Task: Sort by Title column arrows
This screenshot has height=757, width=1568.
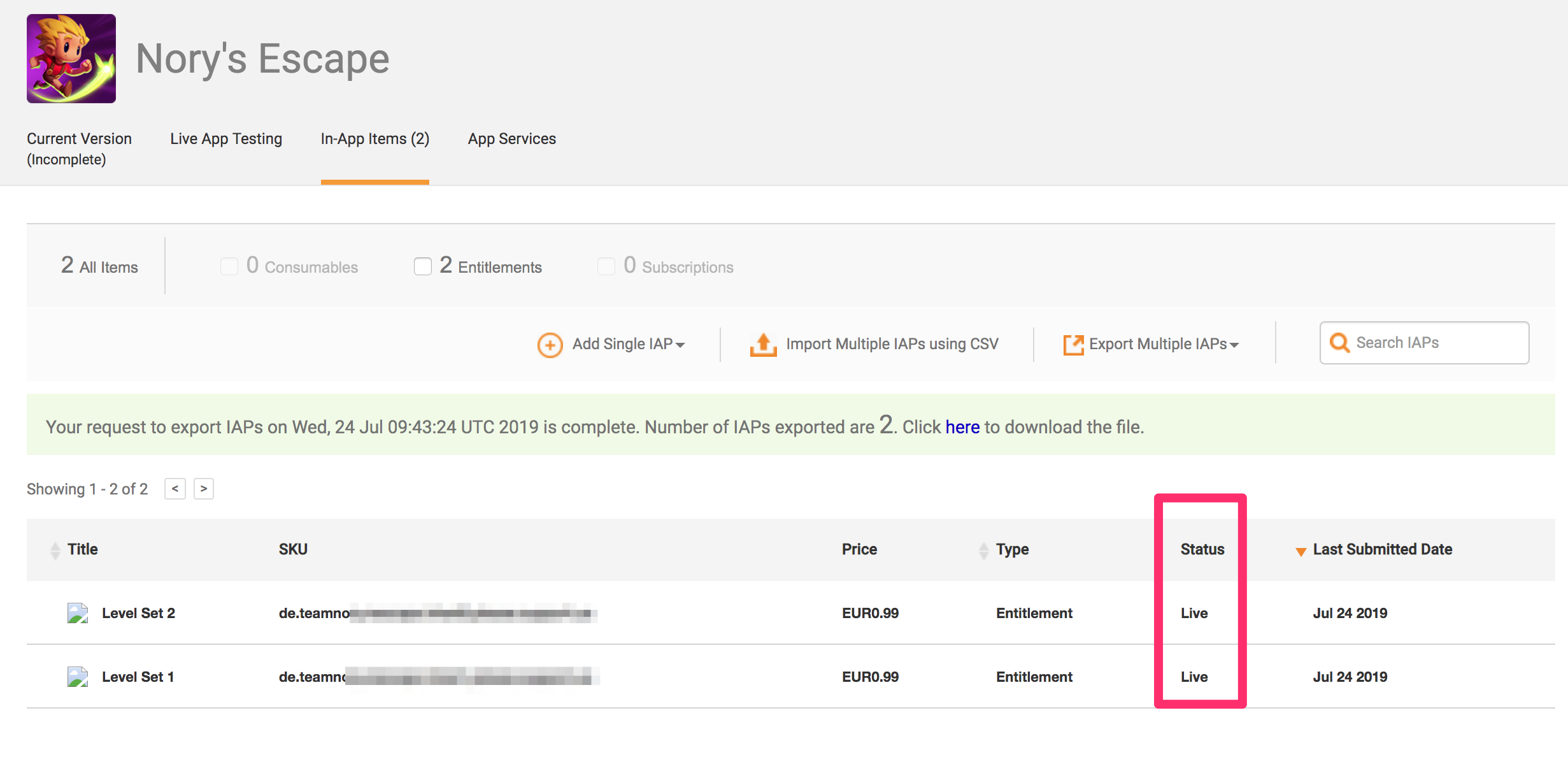Action: [55, 550]
